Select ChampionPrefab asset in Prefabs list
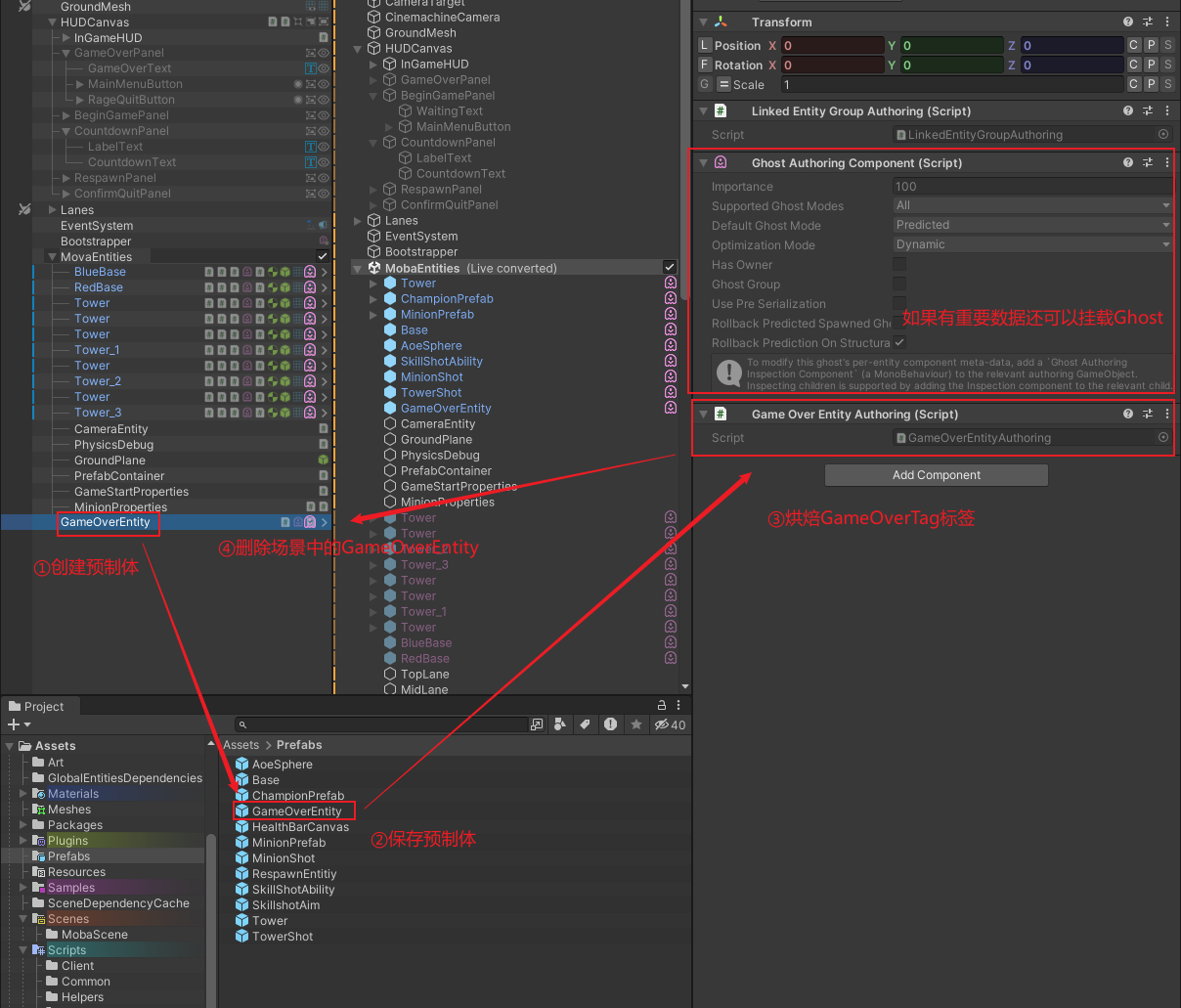 tap(298, 796)
